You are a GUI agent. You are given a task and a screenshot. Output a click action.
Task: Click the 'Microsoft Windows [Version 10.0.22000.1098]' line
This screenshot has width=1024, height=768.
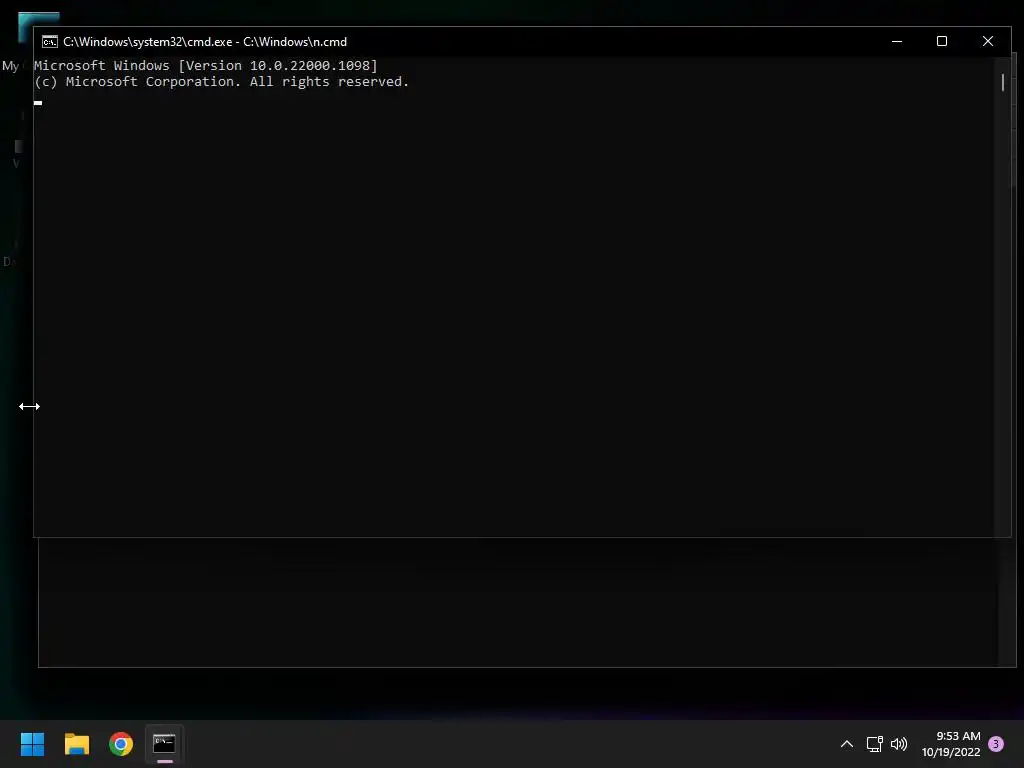pyautogui.click(x=206, y=65)
